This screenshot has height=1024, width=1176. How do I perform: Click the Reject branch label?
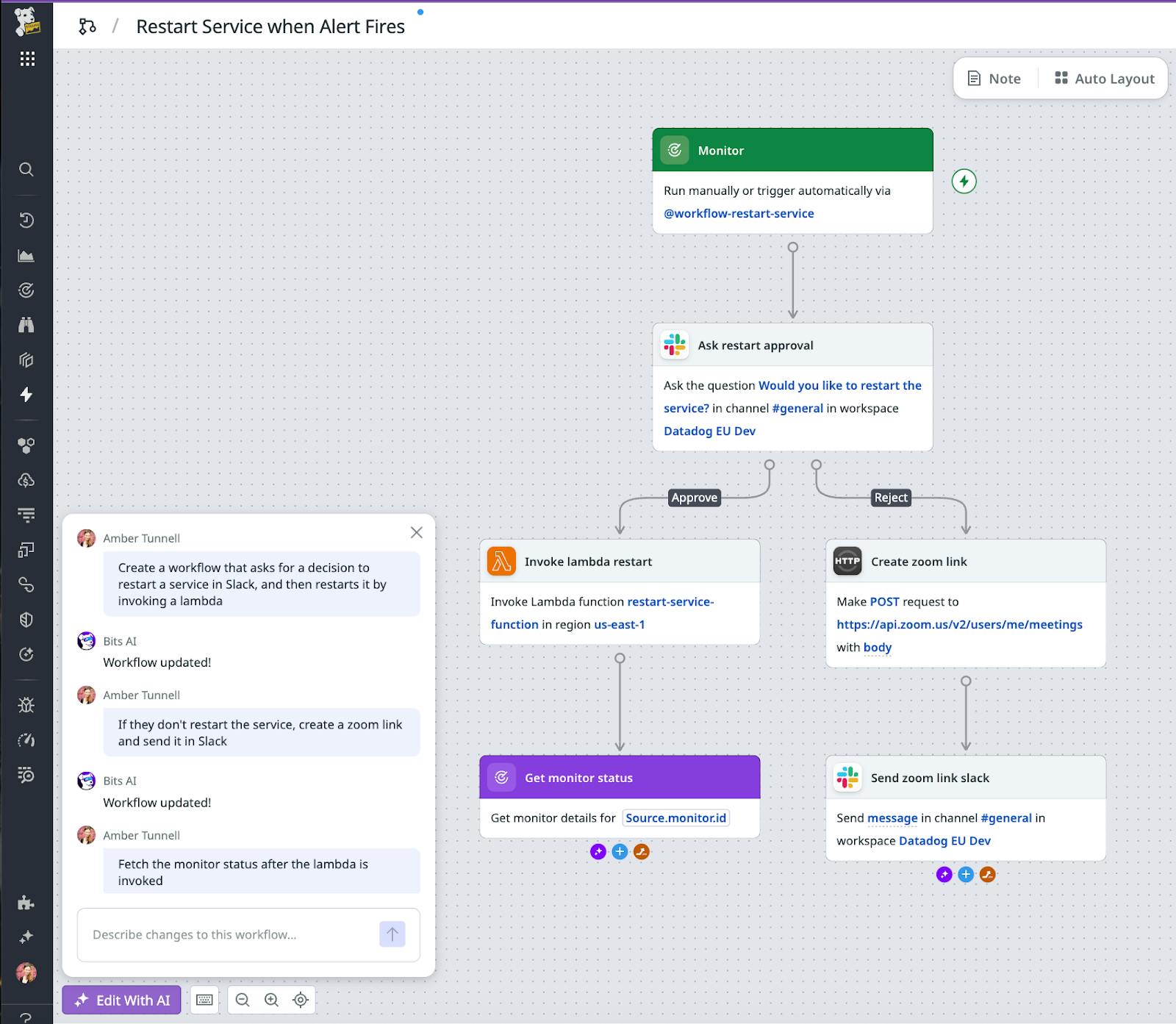tap(891, 498)
